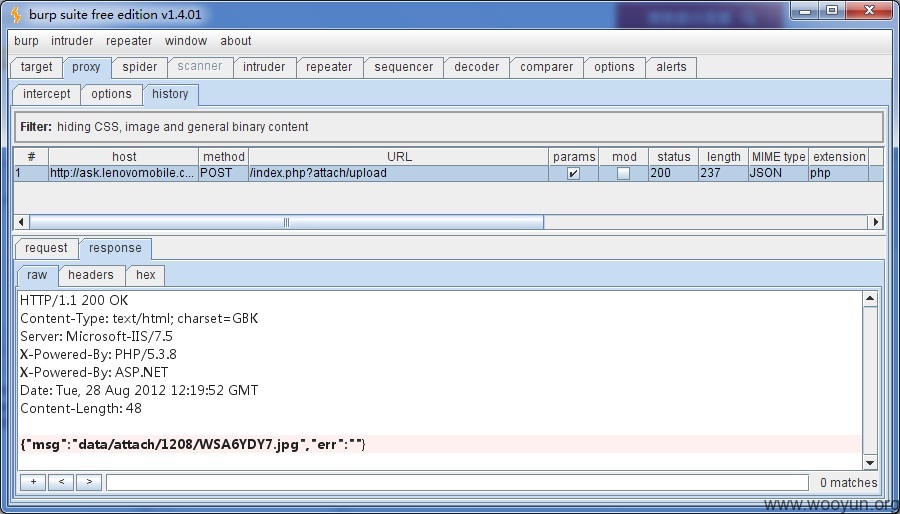The image size is (900, 514).
Task: Click the < previous match button
Action: click(x=61, y=482)
